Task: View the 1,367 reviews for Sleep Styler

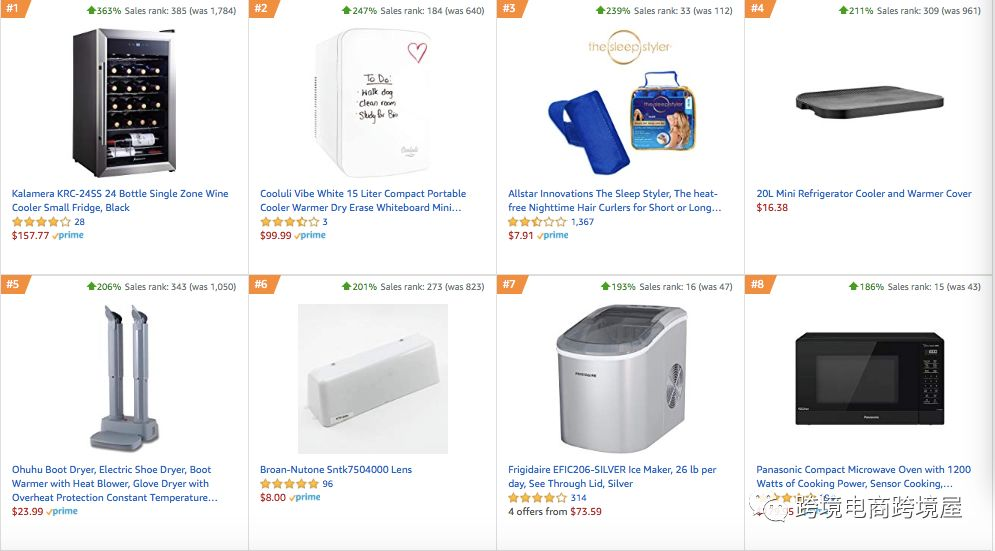Action: [583, 222]
